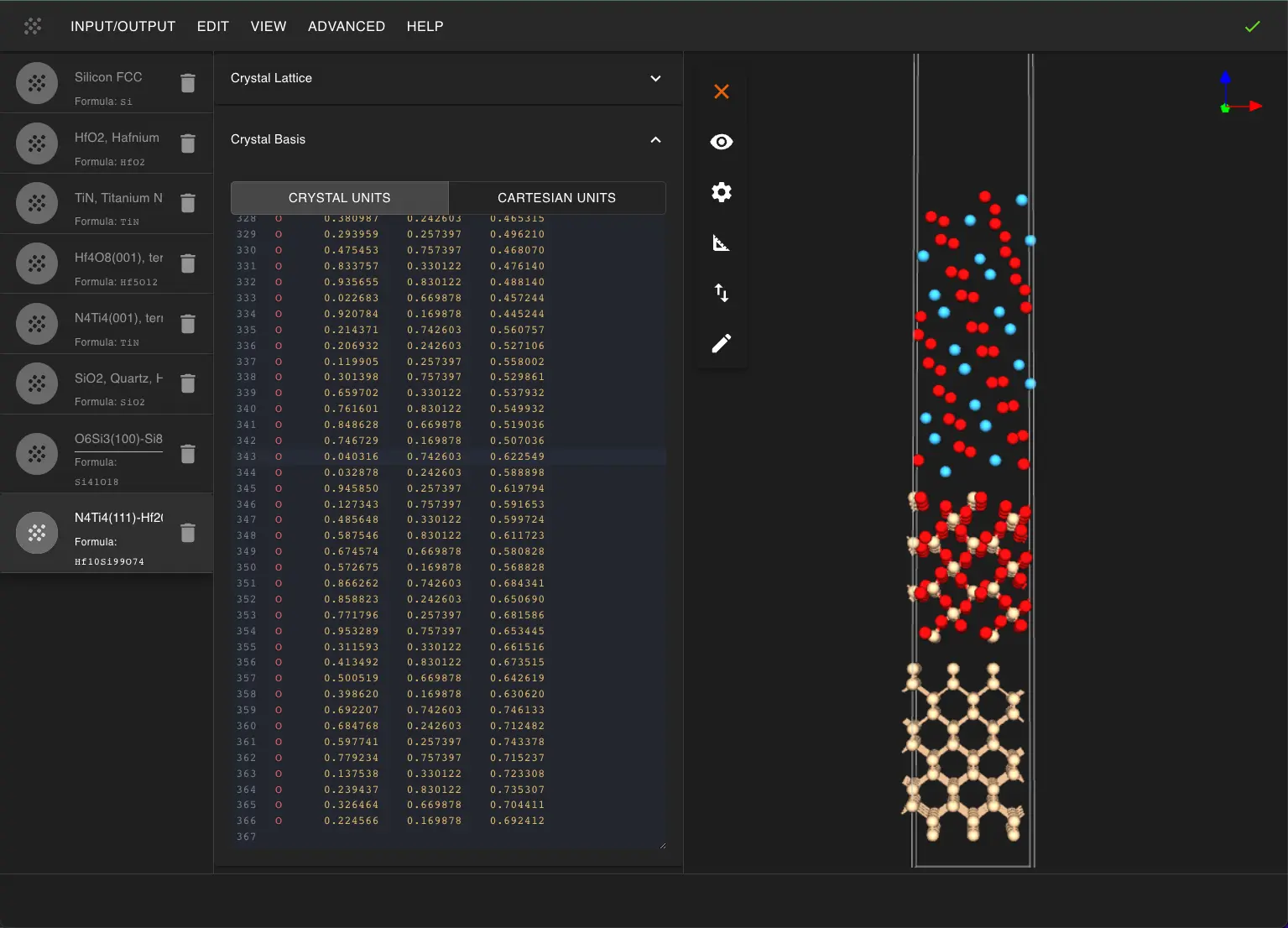Delete the Silicon FCC material
Viewport: 1288px width, 928px height.
click(x=188, y=83)
